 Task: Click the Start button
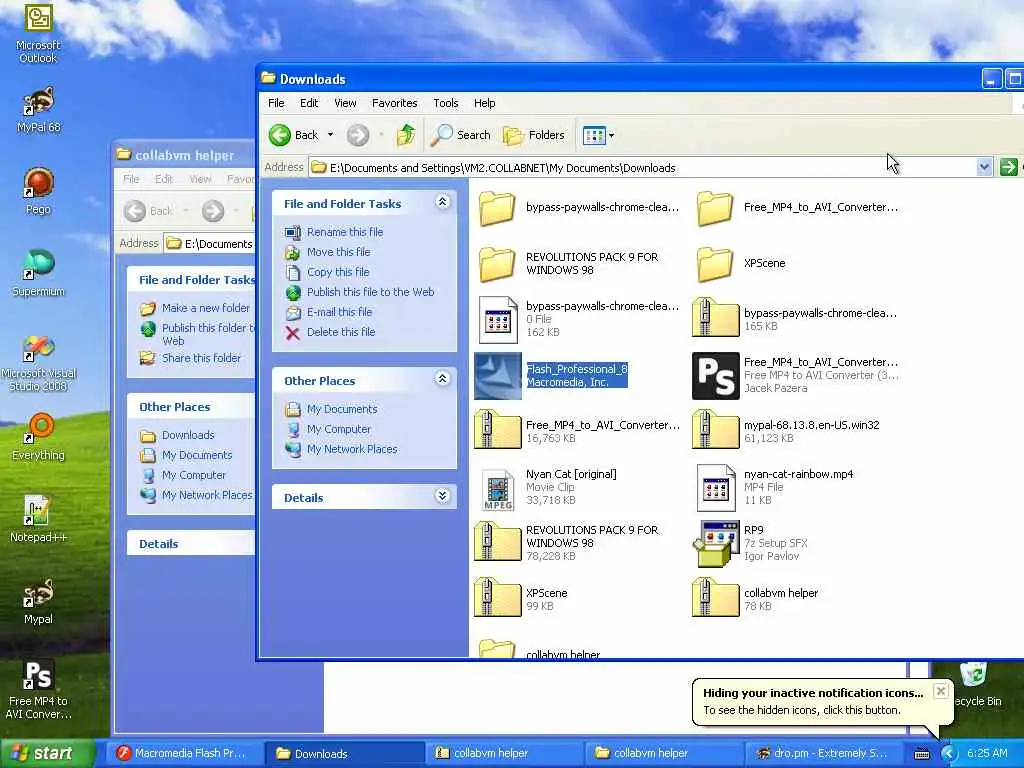click(46, 754)
